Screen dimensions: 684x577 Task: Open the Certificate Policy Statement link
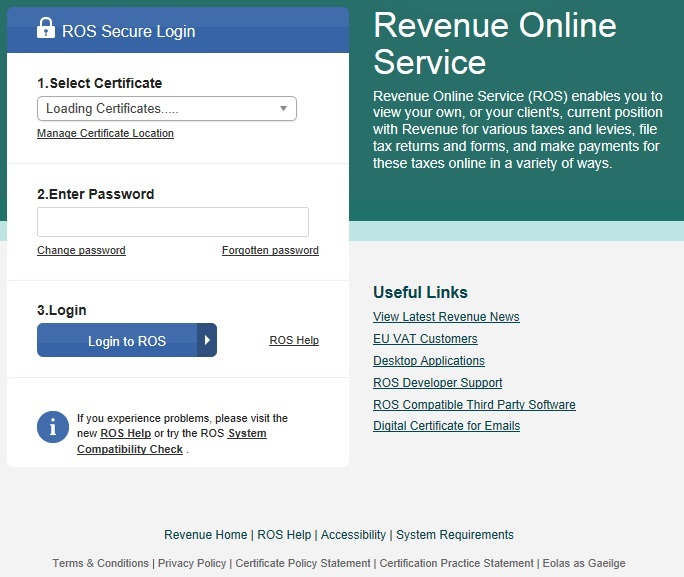[x=303, y=563]
